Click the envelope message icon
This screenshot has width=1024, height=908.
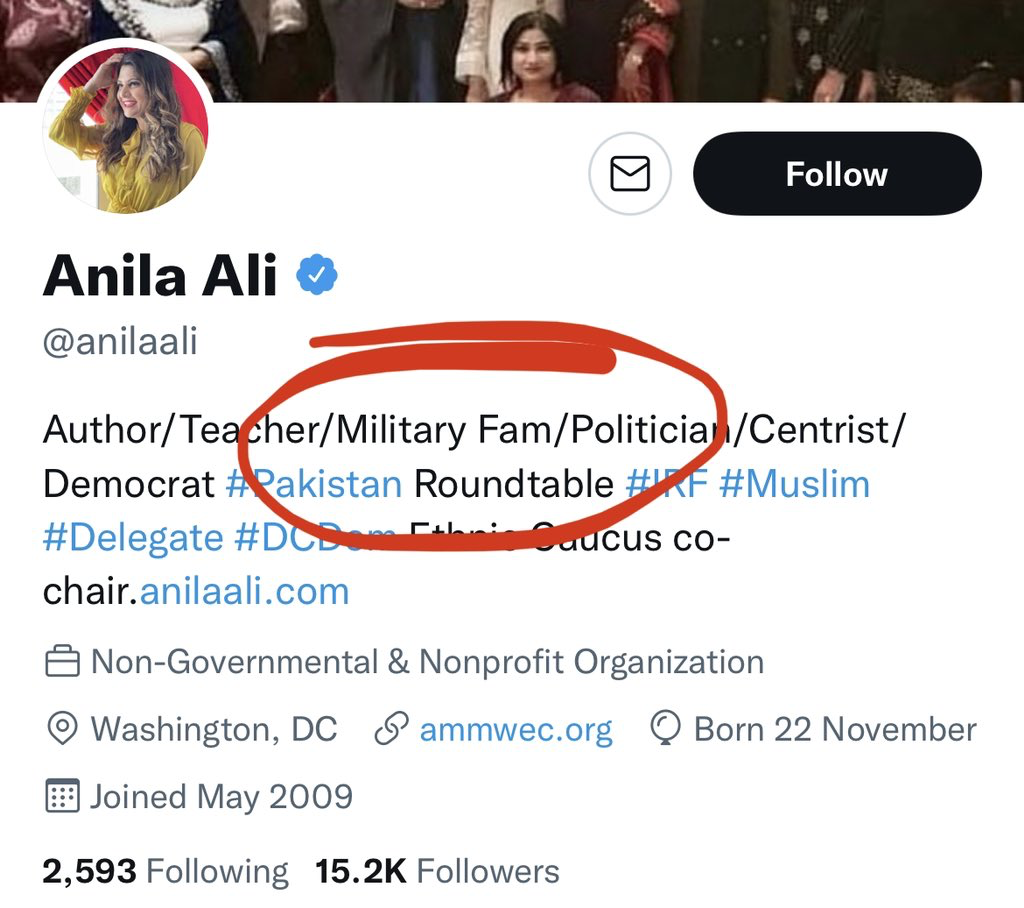[x=630, y=174]
